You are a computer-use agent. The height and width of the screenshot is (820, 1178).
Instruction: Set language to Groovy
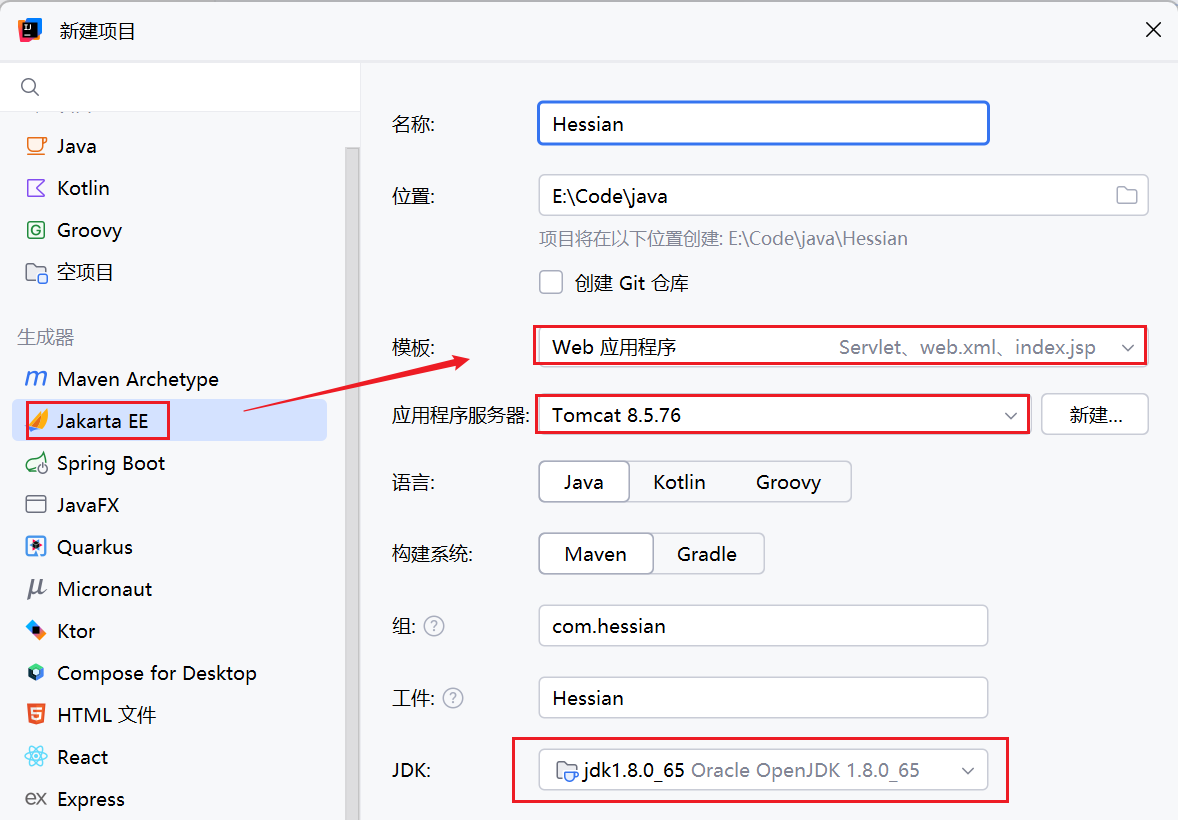coord(788,482)
